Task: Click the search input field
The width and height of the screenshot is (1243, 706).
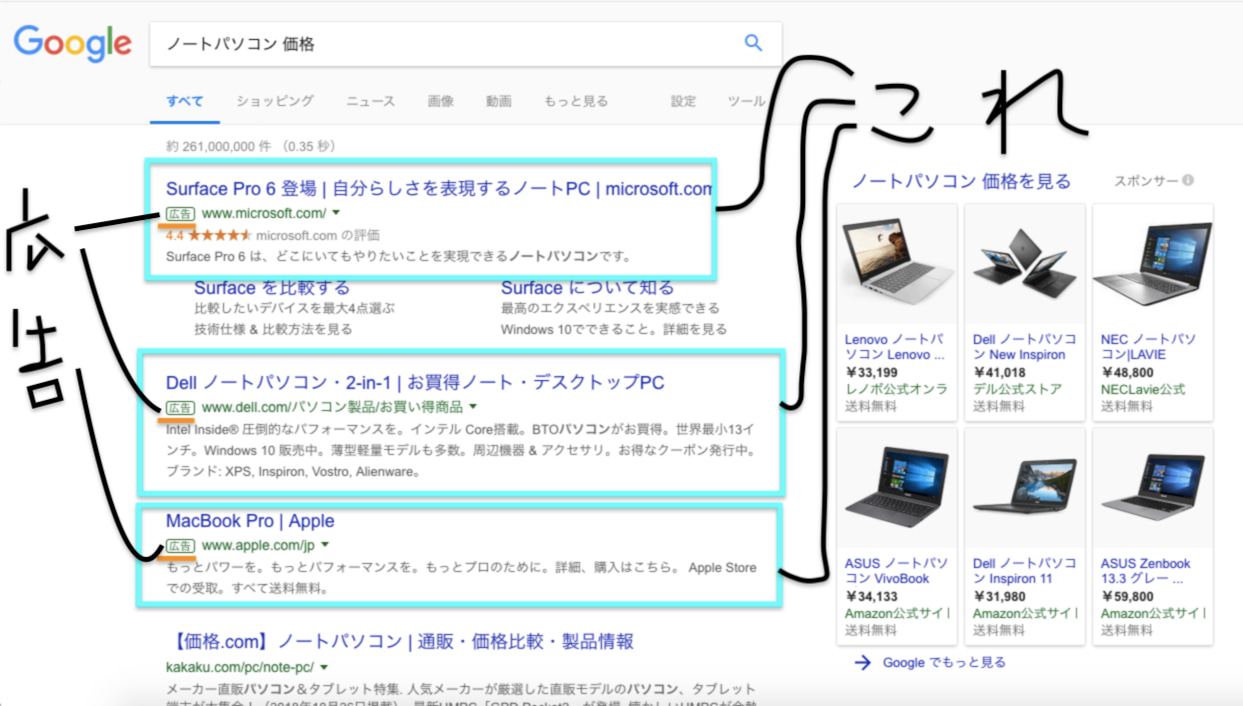Action: [x=440, y=44]
